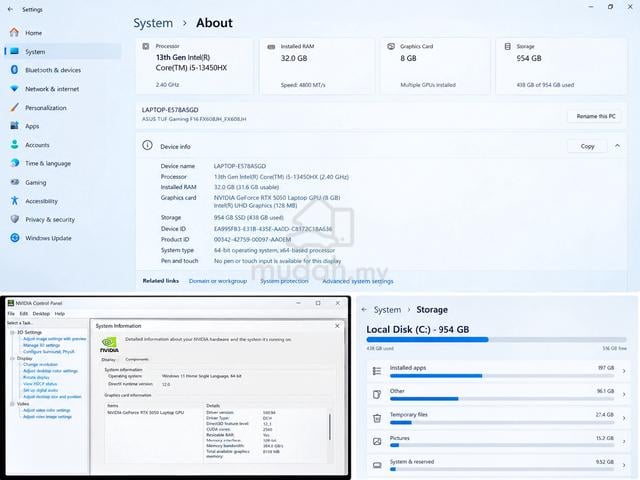Switch to Components tab in System Information
Viewport: 640px width, 480px height.
(137, 360)
